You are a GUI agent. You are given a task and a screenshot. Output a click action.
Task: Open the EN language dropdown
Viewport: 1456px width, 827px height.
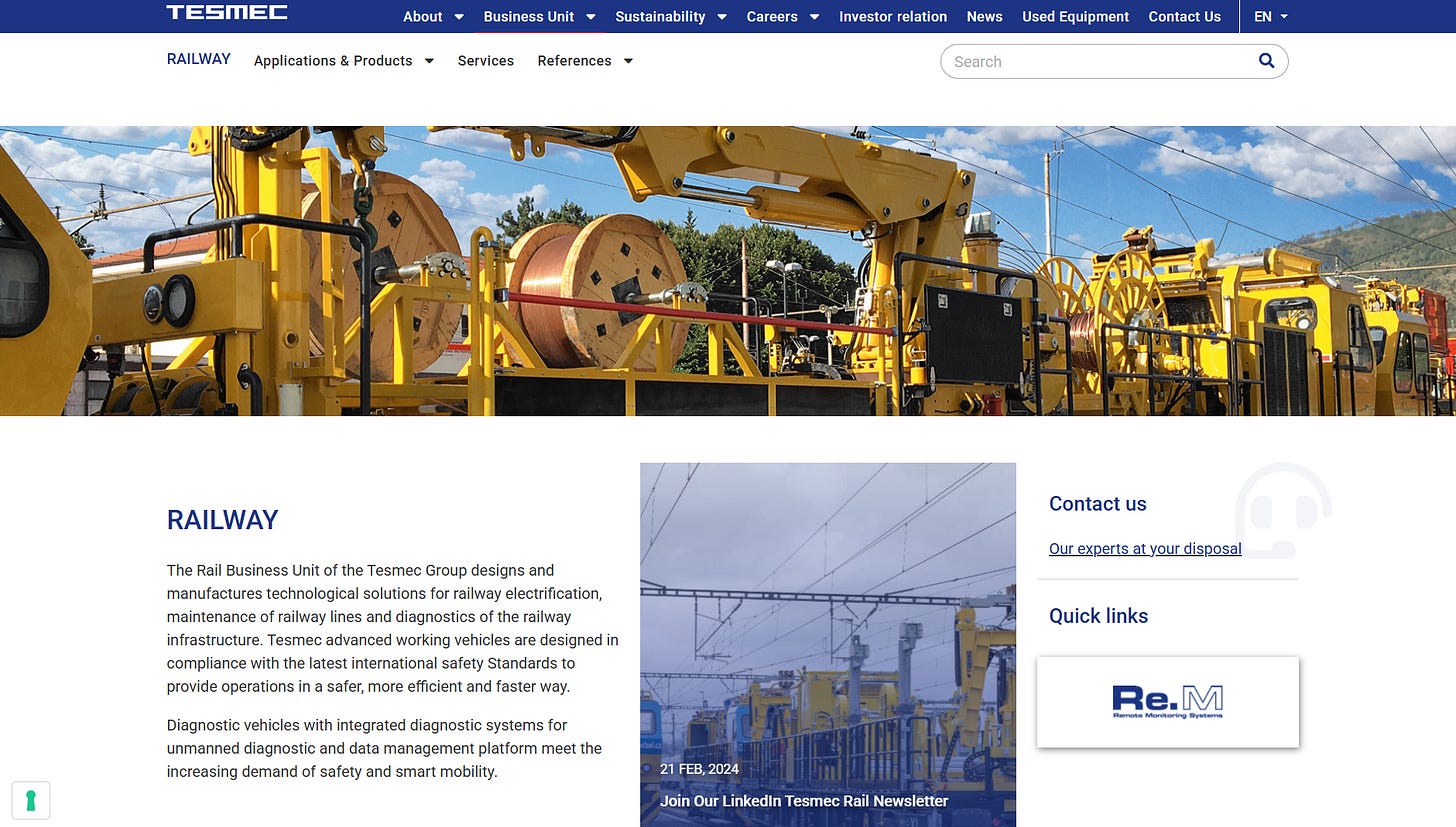click(1270, 17)
